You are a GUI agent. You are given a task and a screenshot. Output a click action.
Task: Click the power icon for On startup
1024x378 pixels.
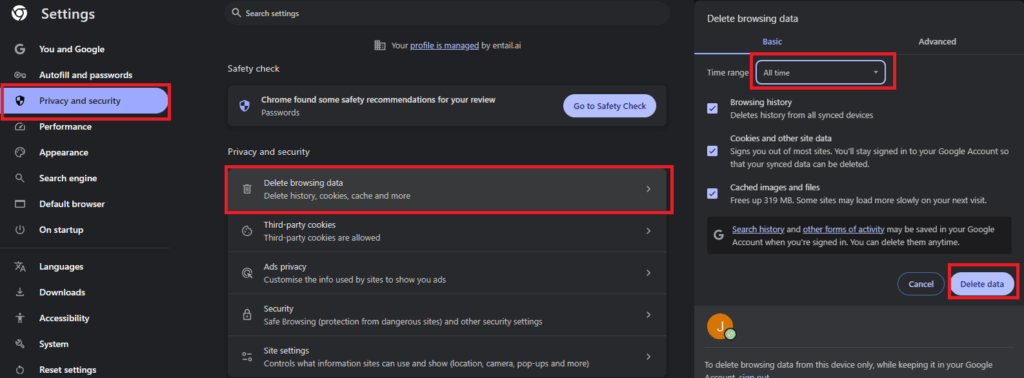[x=20, y=230]
